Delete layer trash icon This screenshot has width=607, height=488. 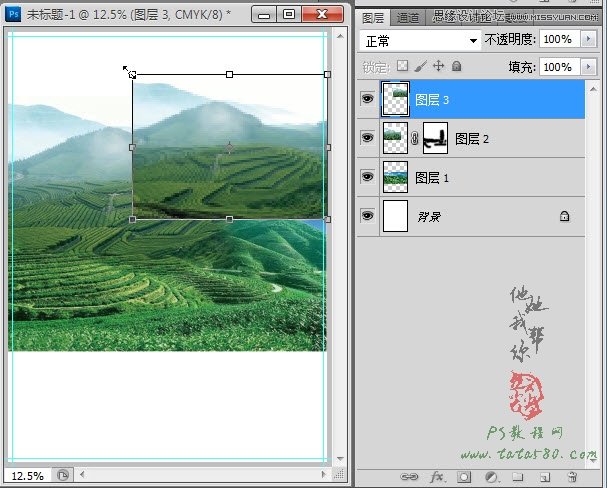(x=572, y=477)
